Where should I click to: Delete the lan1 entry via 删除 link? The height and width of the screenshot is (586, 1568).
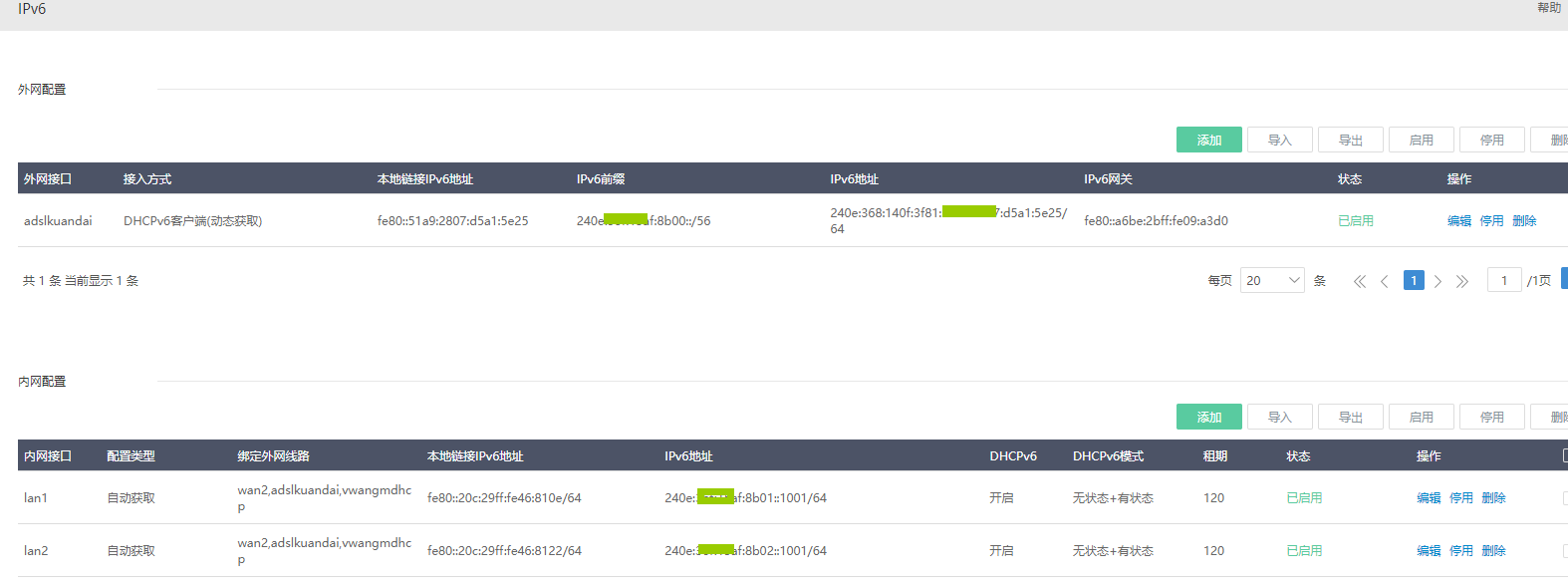point(1493,497)
